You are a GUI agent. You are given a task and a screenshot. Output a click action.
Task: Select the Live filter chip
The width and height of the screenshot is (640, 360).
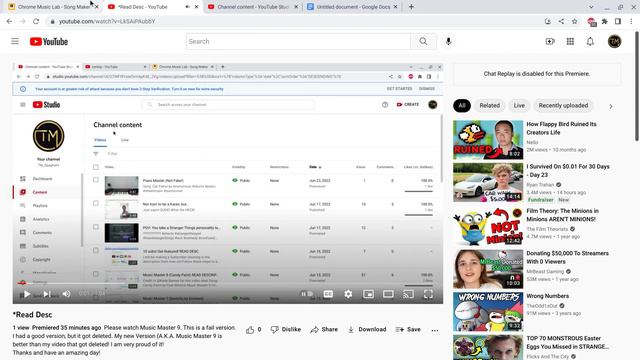click(x=519, y=105)
